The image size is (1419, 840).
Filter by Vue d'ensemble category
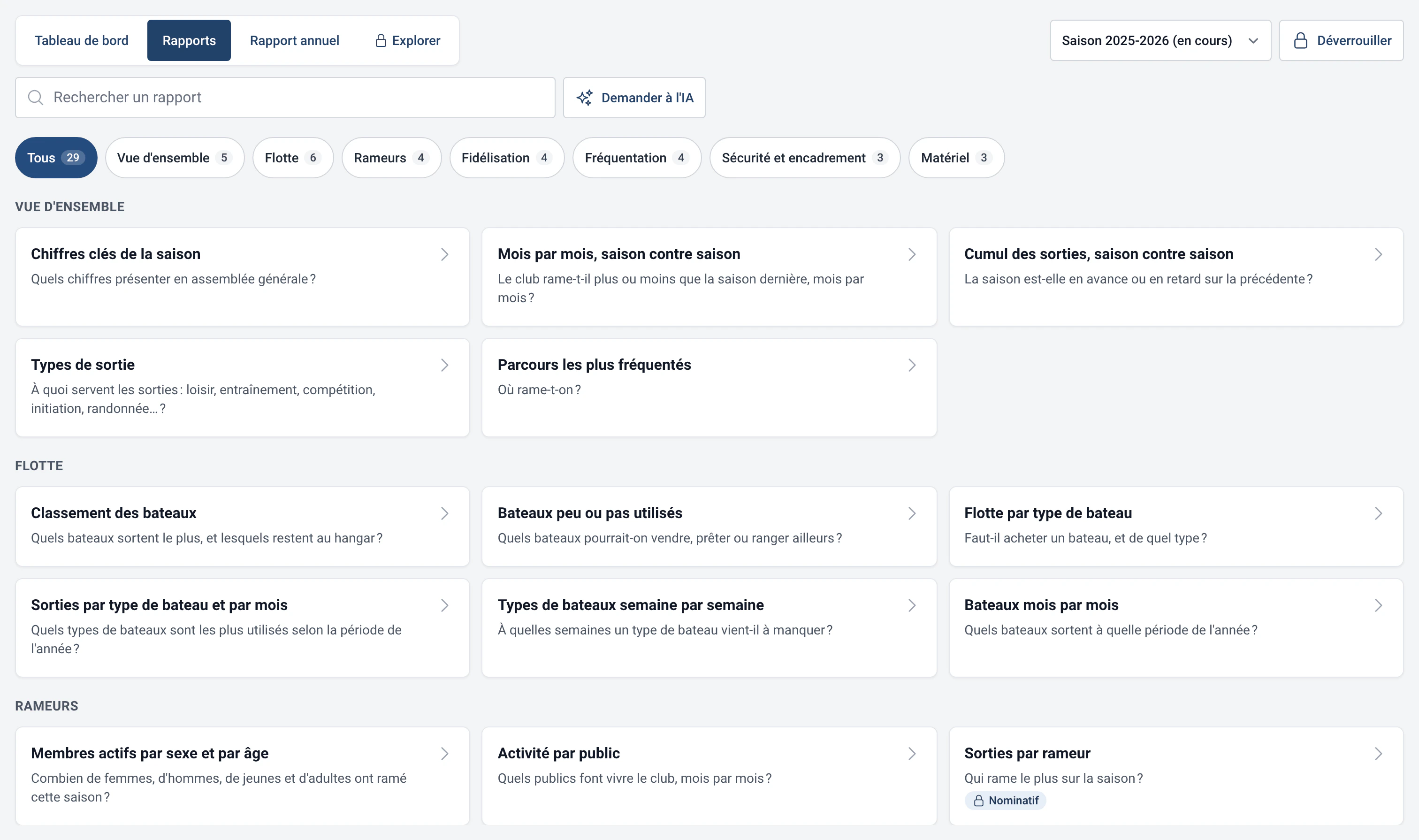[175, 157]
